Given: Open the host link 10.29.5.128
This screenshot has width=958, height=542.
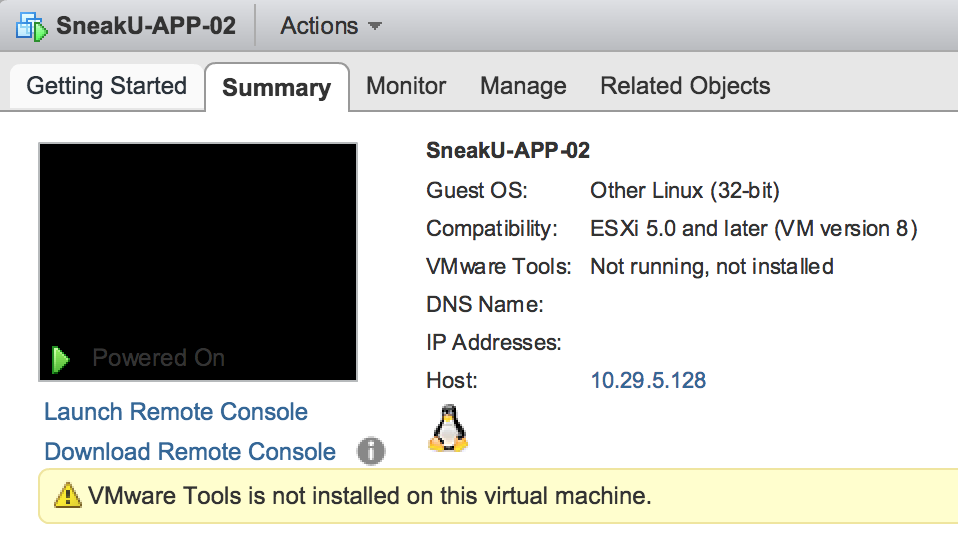Looking at the screenshot, I should click(x=648, y=381).
